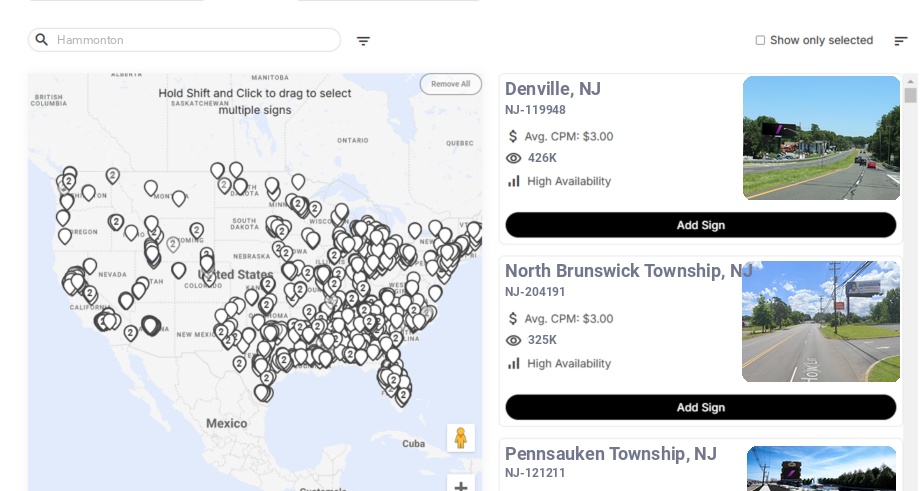Click North Brunswick availability bars icon
The width and height of the screenshot is (920, 491).
point(514,363)
